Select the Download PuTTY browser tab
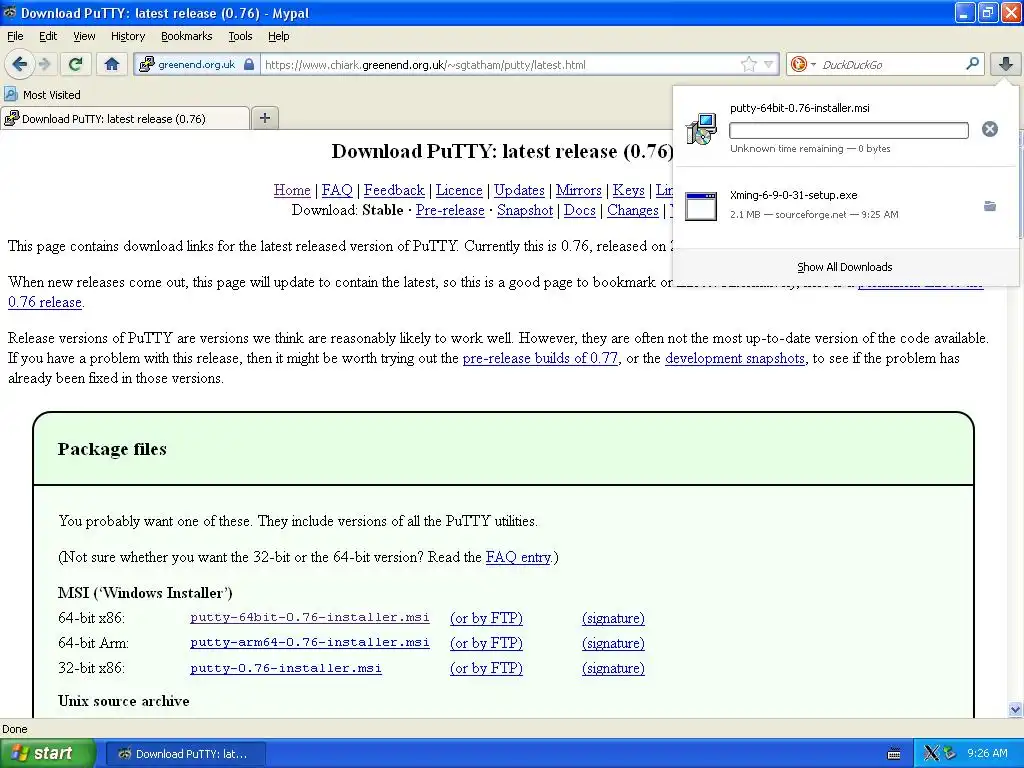 pyautogui.click(x=125, y=118)
